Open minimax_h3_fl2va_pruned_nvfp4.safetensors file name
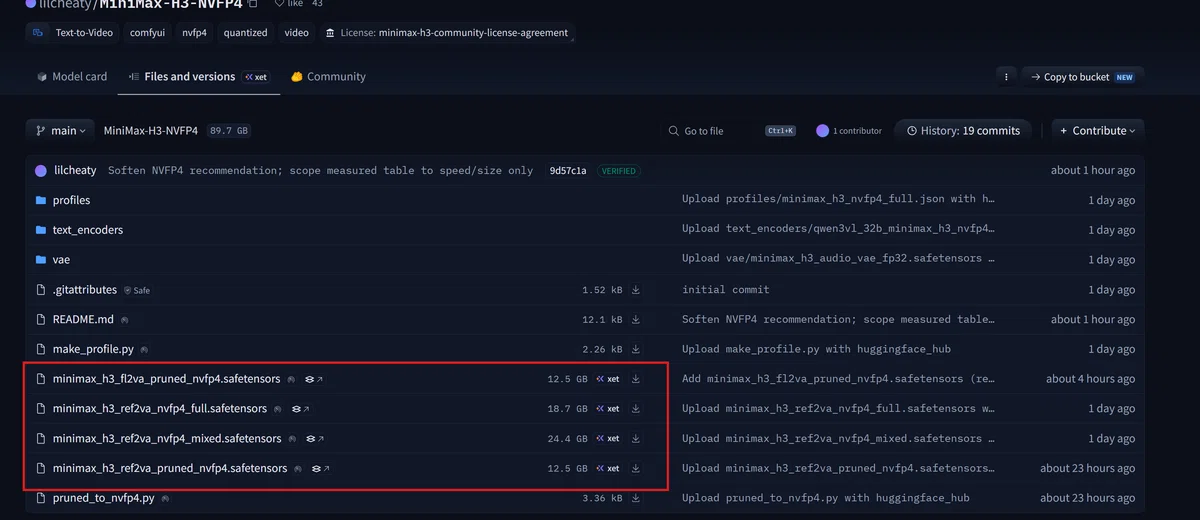Screen dimensions: 1200x520 click(167, 379)
